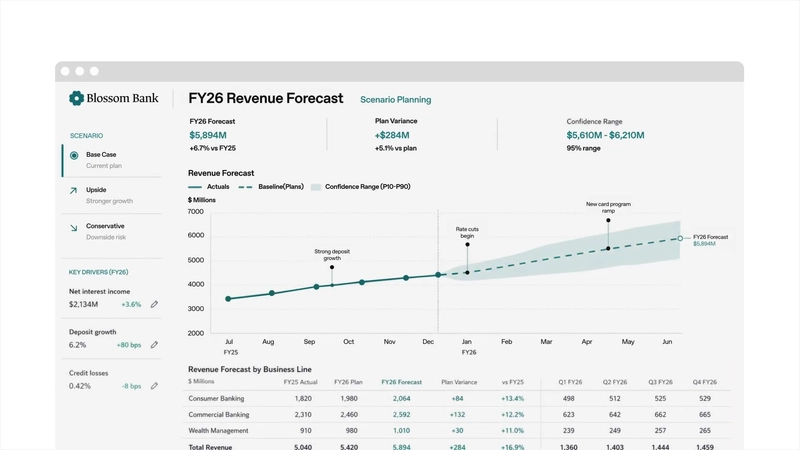This screenshot has height=450, width=800.
Task: Click the Rate cuts begin annotation marker
Action: (467, 244)
